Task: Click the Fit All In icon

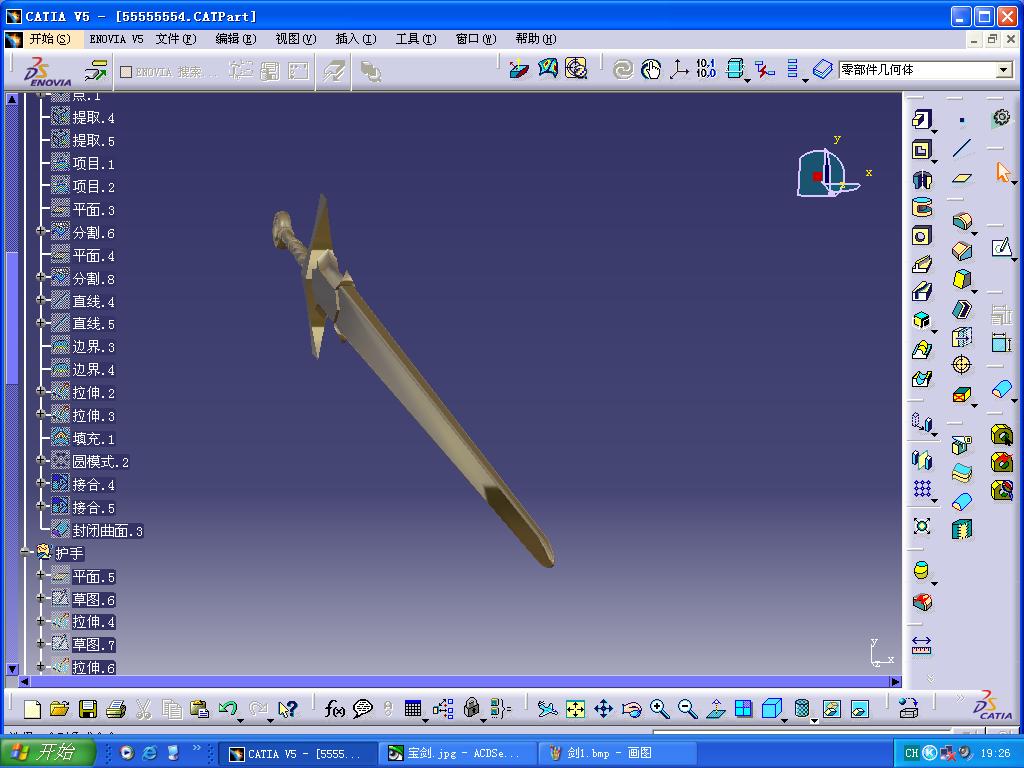Action: coord(575,709)
